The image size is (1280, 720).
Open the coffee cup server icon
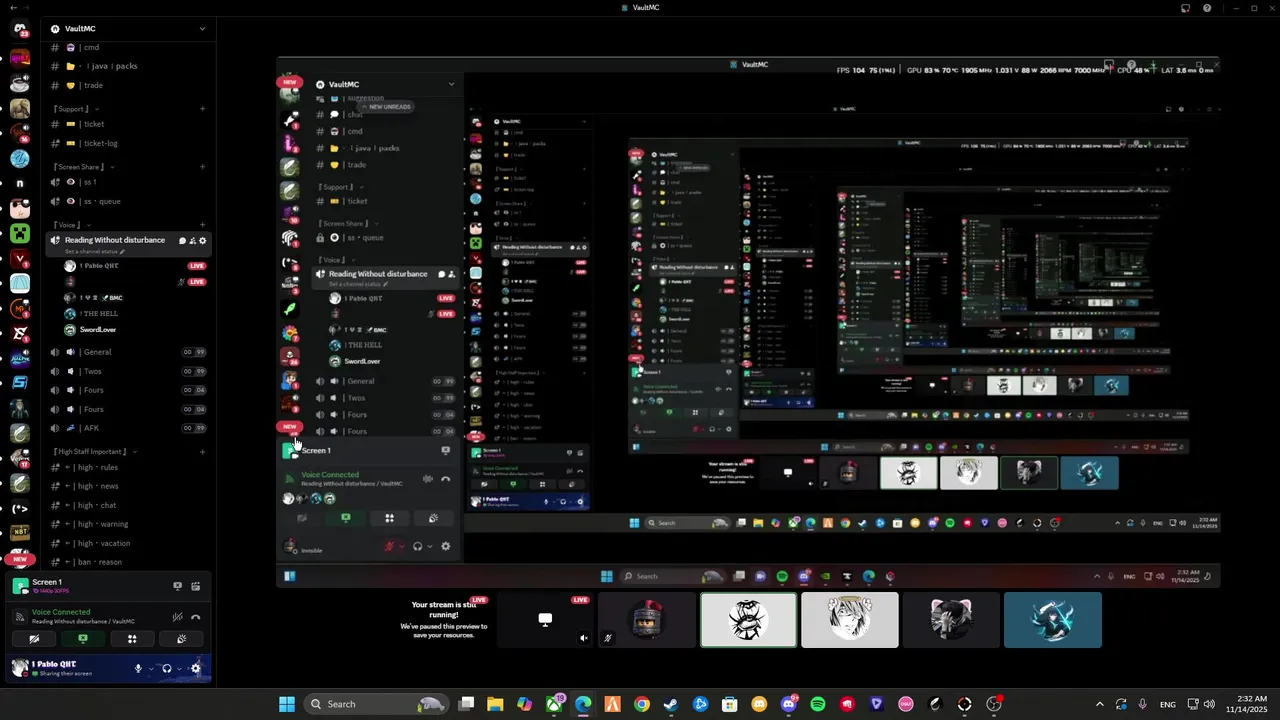(20, 85)
